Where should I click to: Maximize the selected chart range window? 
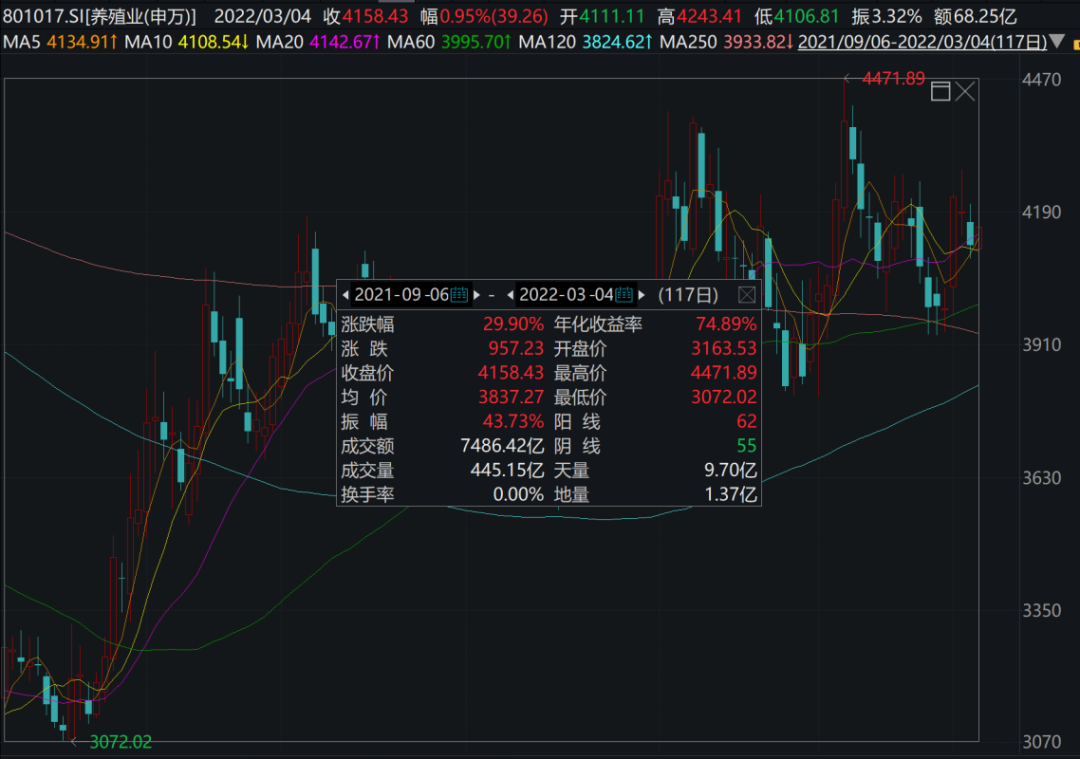(x=940, y=91)
